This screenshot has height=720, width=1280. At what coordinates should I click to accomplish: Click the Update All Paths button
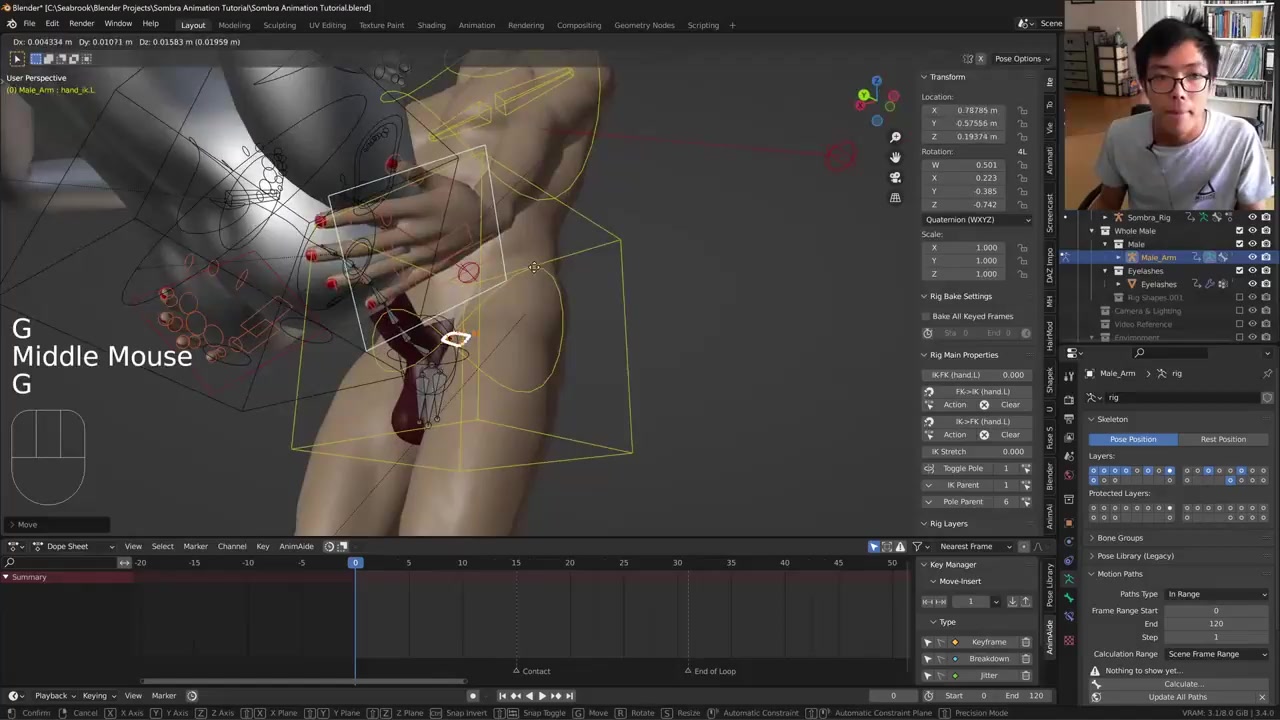point(1177,697)
